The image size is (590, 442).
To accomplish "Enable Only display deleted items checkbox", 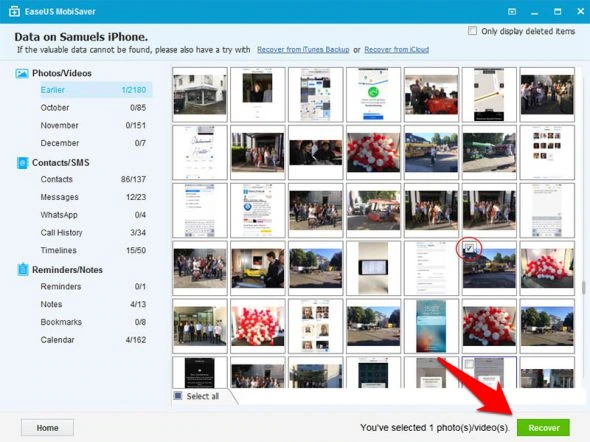I will pyautogui.click(x=472, y=31).
